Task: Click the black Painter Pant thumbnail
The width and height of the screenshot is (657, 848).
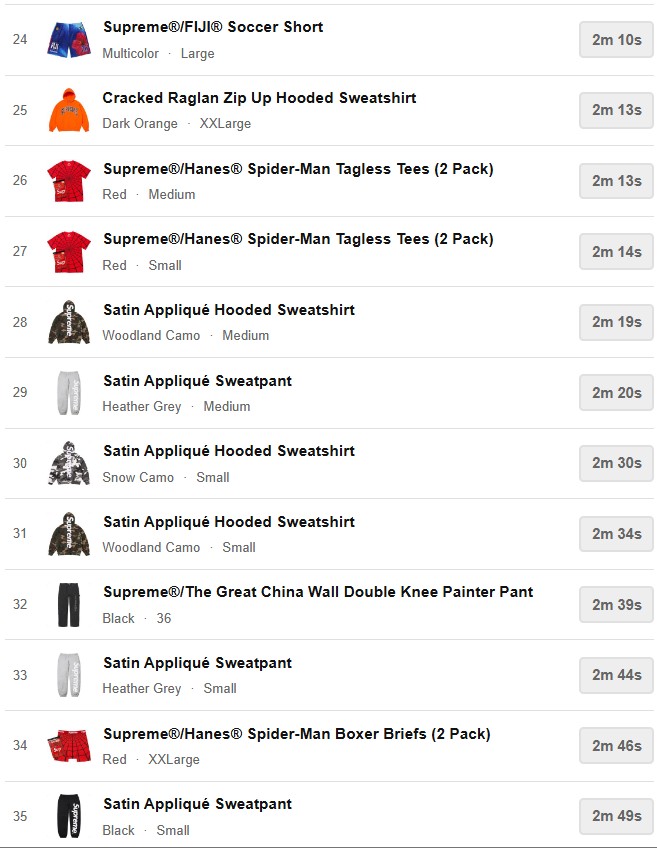Action: coord(68,604)
